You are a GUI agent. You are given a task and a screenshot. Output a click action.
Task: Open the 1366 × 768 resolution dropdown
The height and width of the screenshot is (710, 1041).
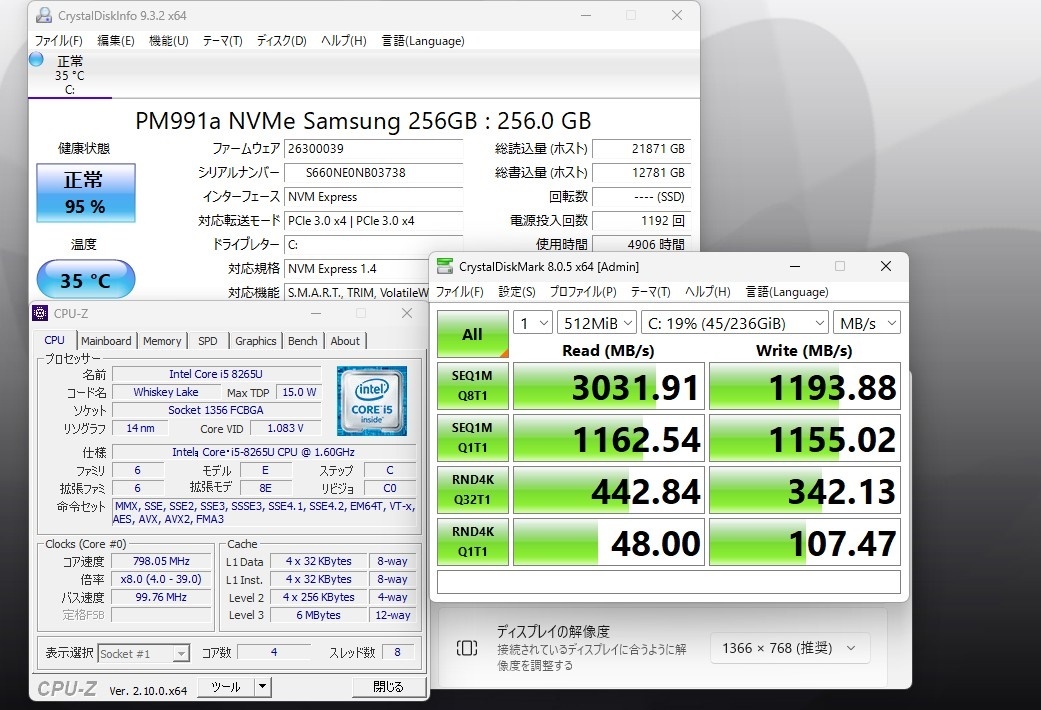(x=789, y=648)
